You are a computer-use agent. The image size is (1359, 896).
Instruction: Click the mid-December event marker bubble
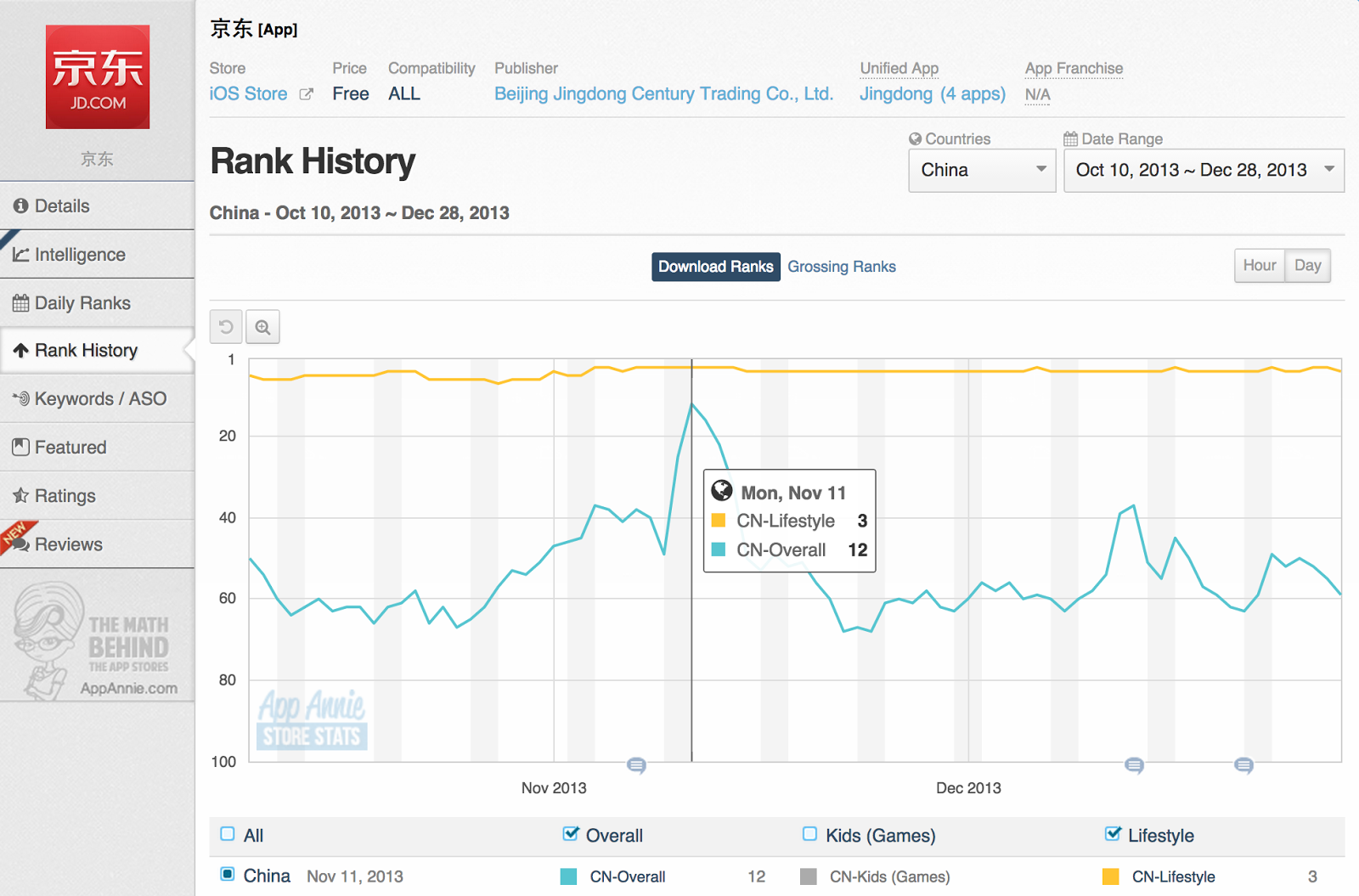1134,765
